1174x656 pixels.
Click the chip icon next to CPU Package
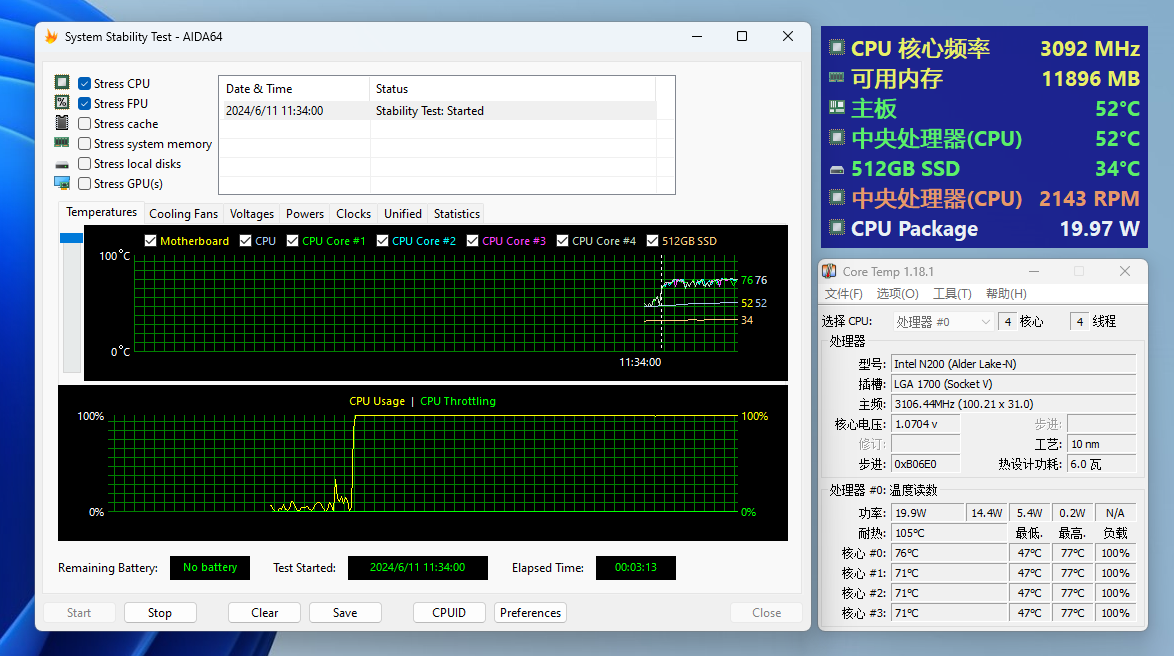[x=836, y=228]
